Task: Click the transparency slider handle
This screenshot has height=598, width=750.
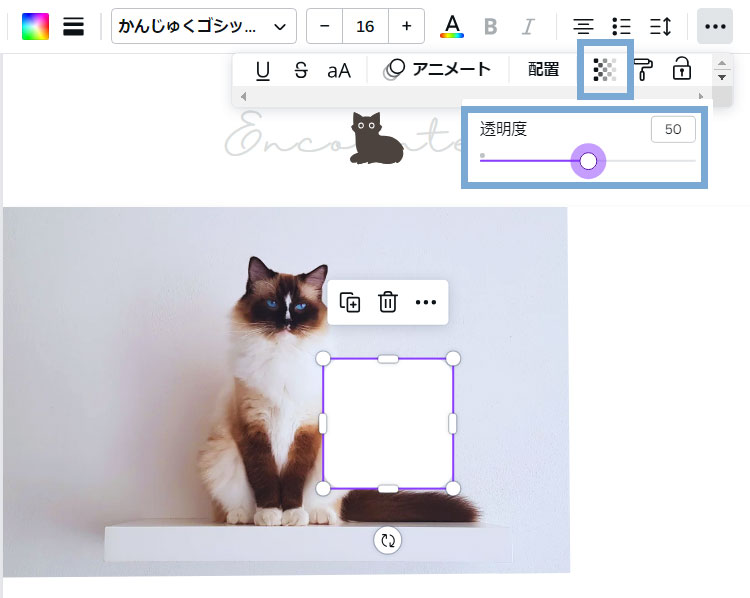Action: (588, 161)
